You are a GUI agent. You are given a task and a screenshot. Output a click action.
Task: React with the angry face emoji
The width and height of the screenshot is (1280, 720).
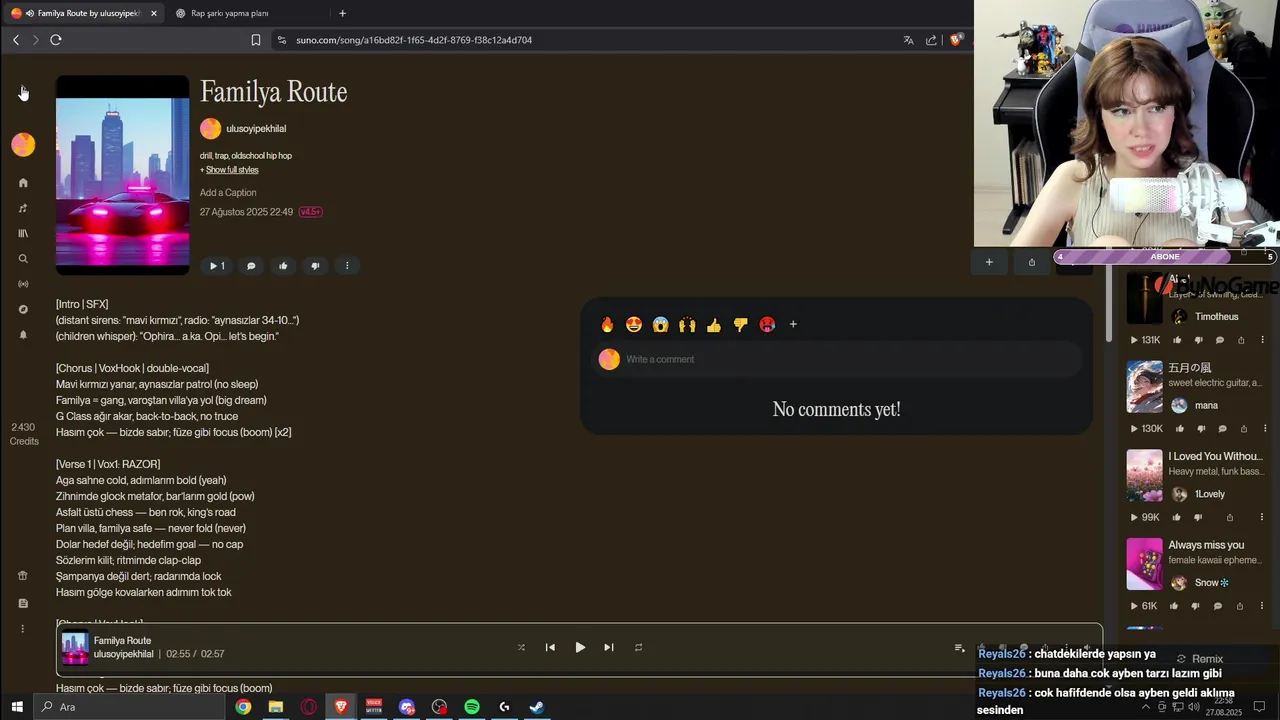(767, 324)
